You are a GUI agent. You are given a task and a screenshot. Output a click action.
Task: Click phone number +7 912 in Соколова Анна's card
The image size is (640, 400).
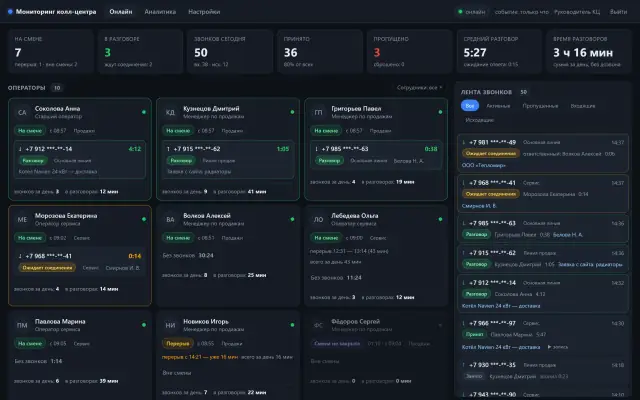click(49, 149)
